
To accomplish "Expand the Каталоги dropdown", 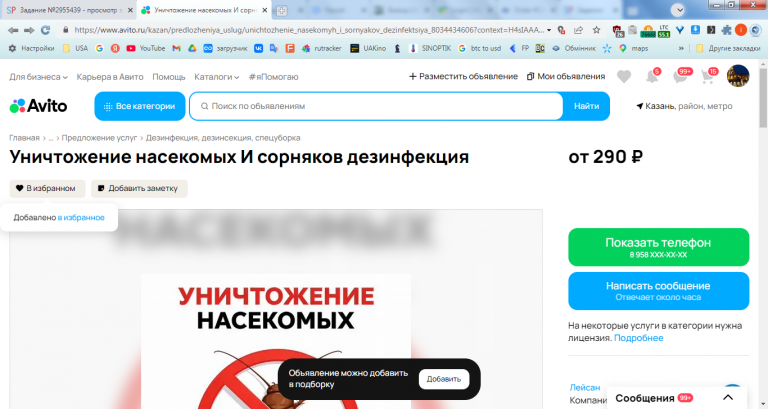I will pos(216,77).
